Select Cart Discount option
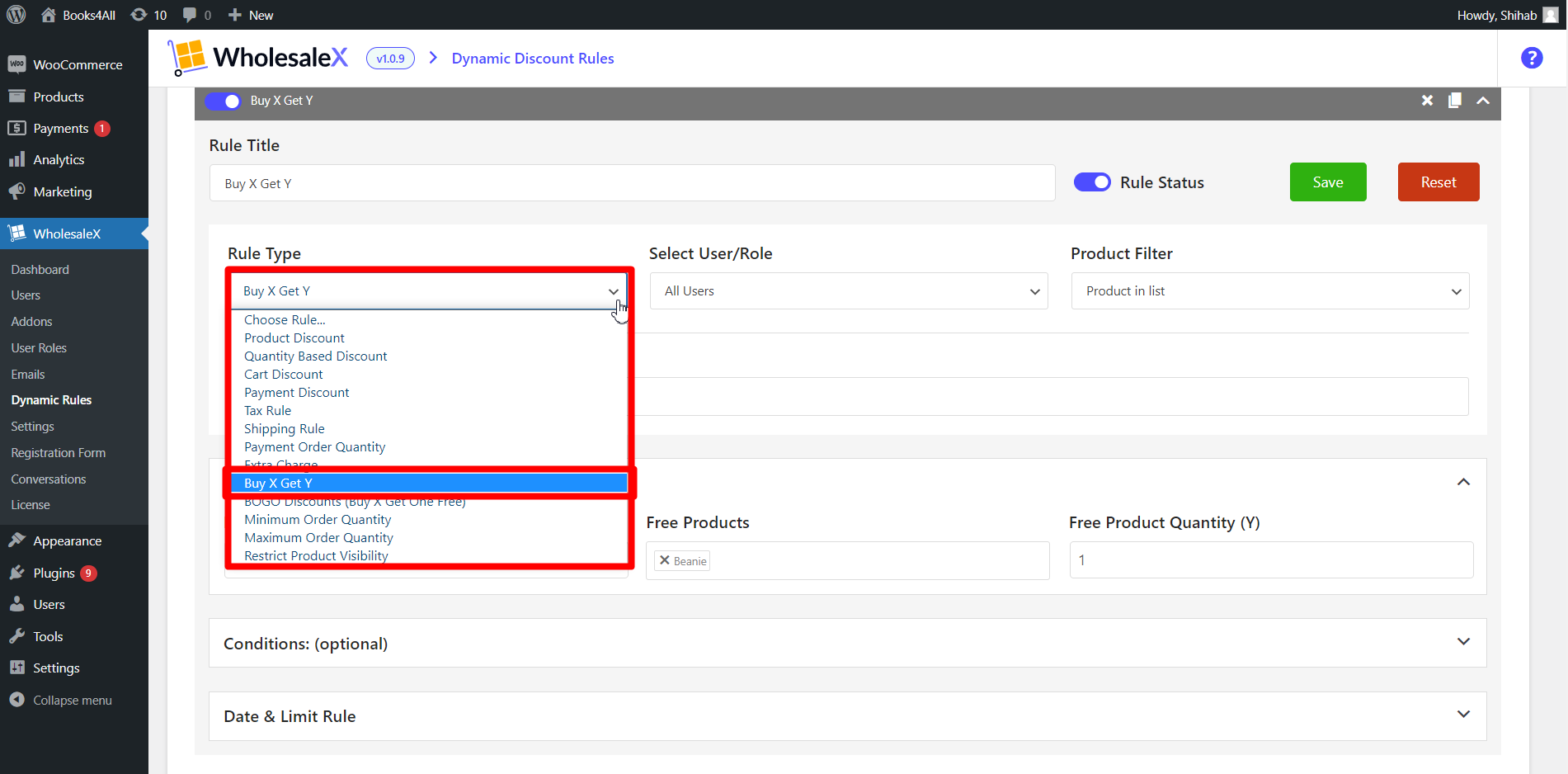The image size is (1568, 774). 284,374
